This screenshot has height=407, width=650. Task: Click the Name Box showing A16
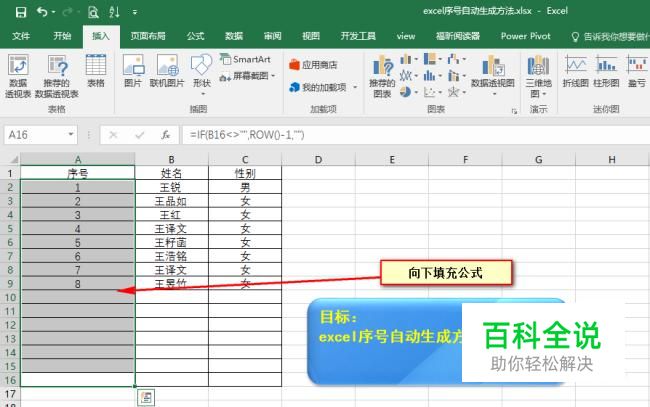point(35,135)
